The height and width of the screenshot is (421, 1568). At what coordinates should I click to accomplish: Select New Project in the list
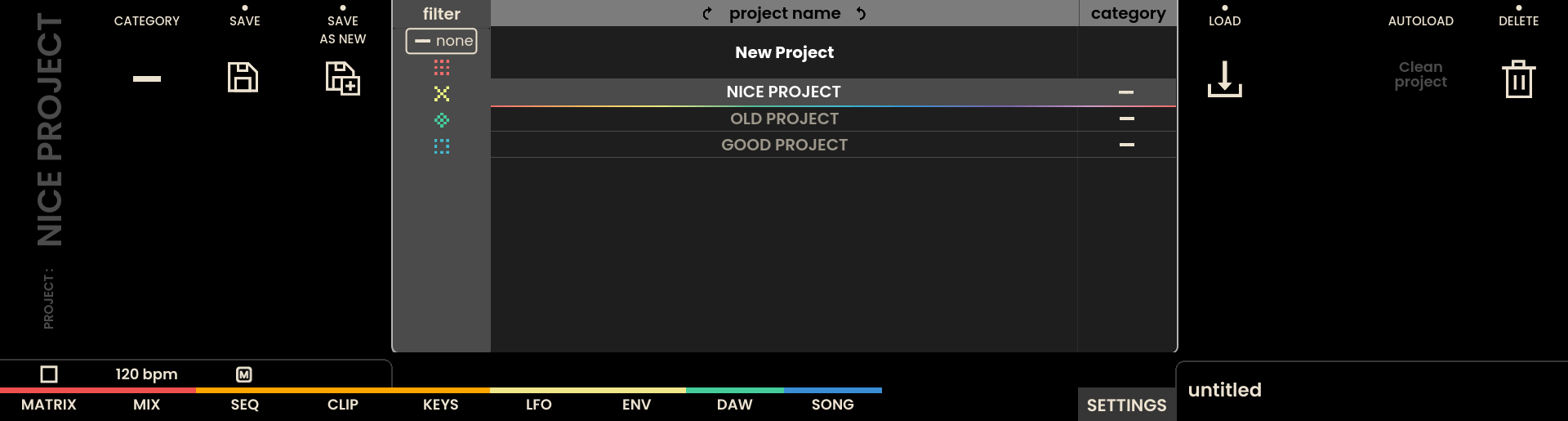[x=784, y=52]
